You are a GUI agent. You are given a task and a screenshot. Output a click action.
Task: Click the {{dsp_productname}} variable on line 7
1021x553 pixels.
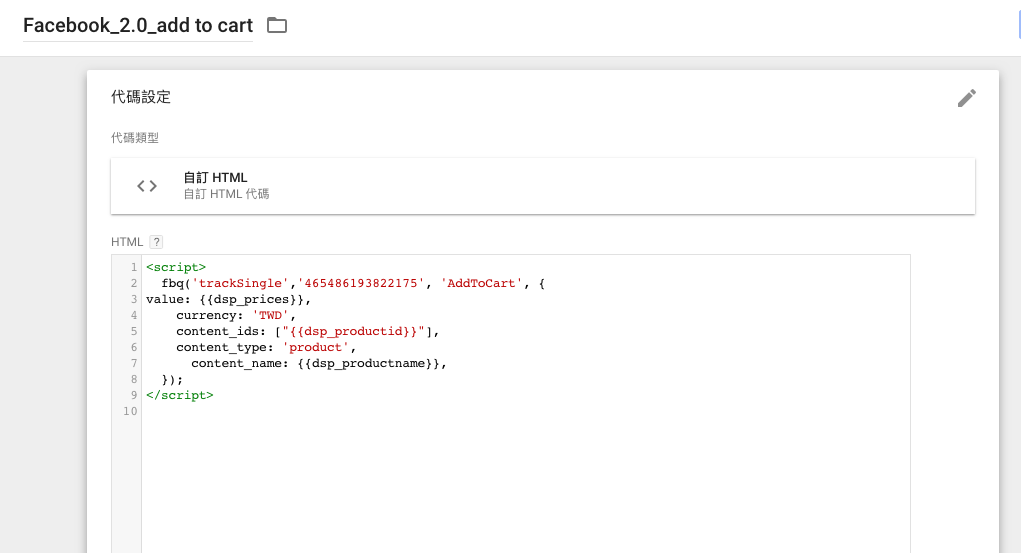coord(369,363)
